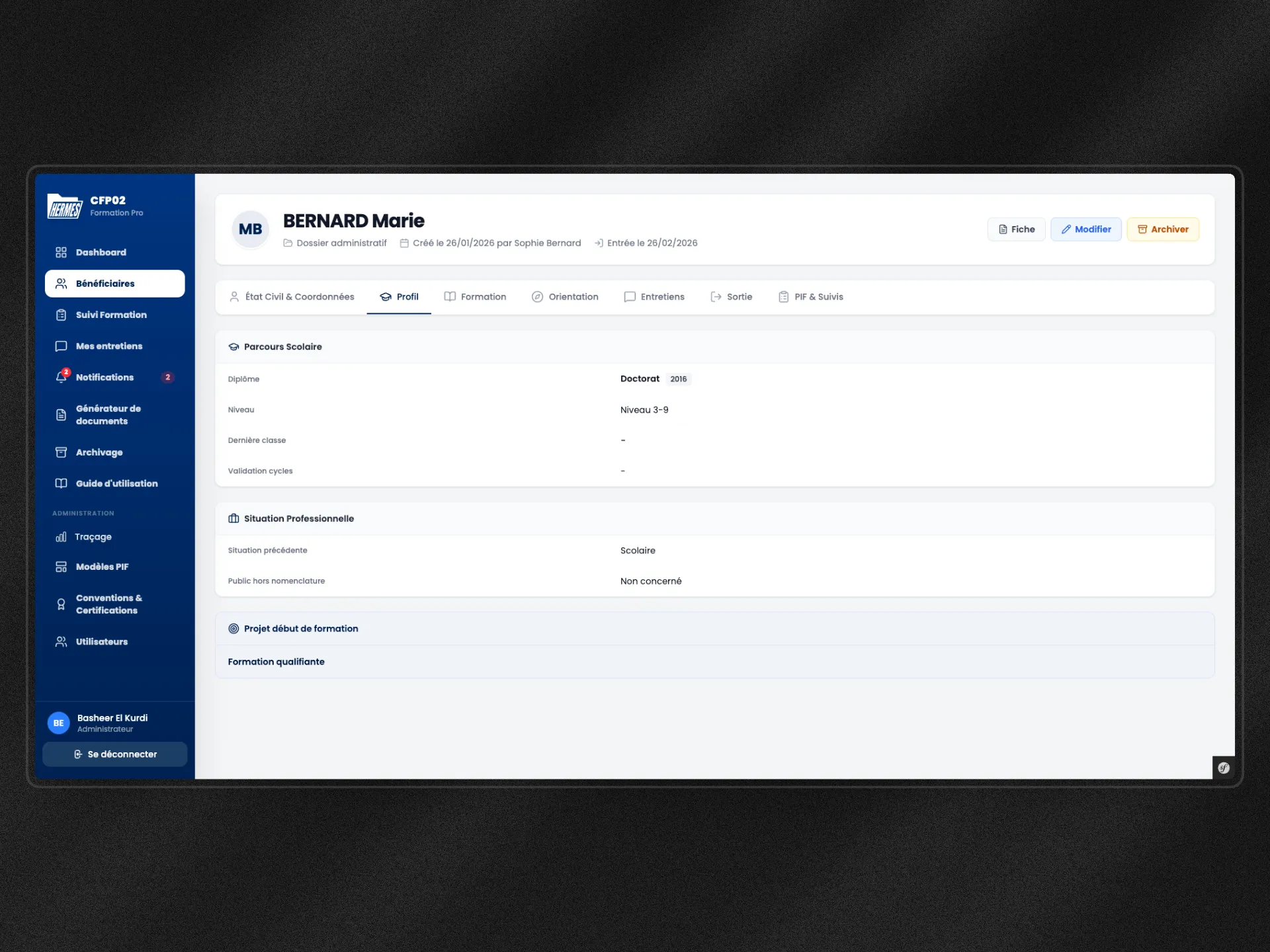Open the Dashboard sidebar item
The image size is (1270, 952).
(114, 253)
